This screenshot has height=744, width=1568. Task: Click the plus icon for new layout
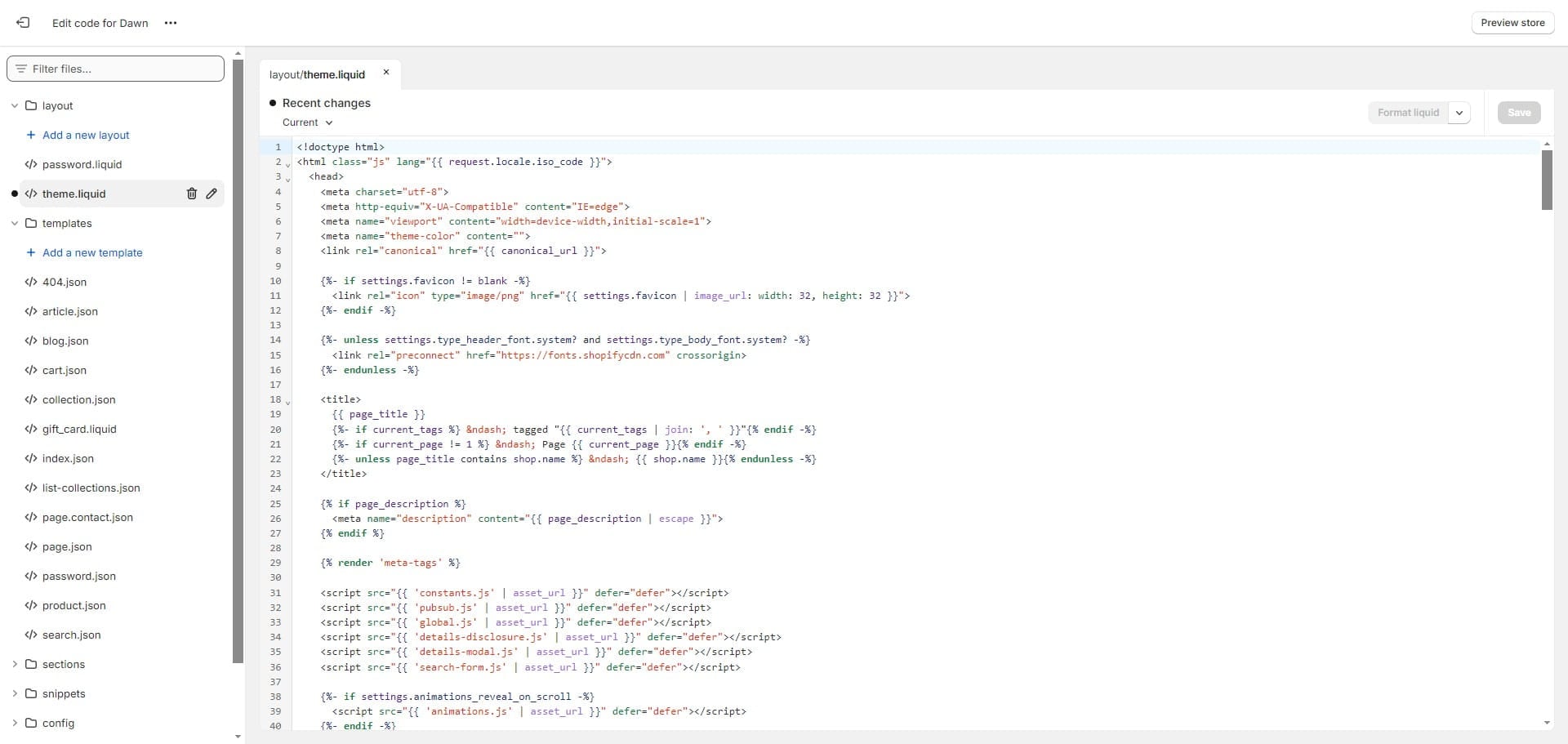coord(31,135)
